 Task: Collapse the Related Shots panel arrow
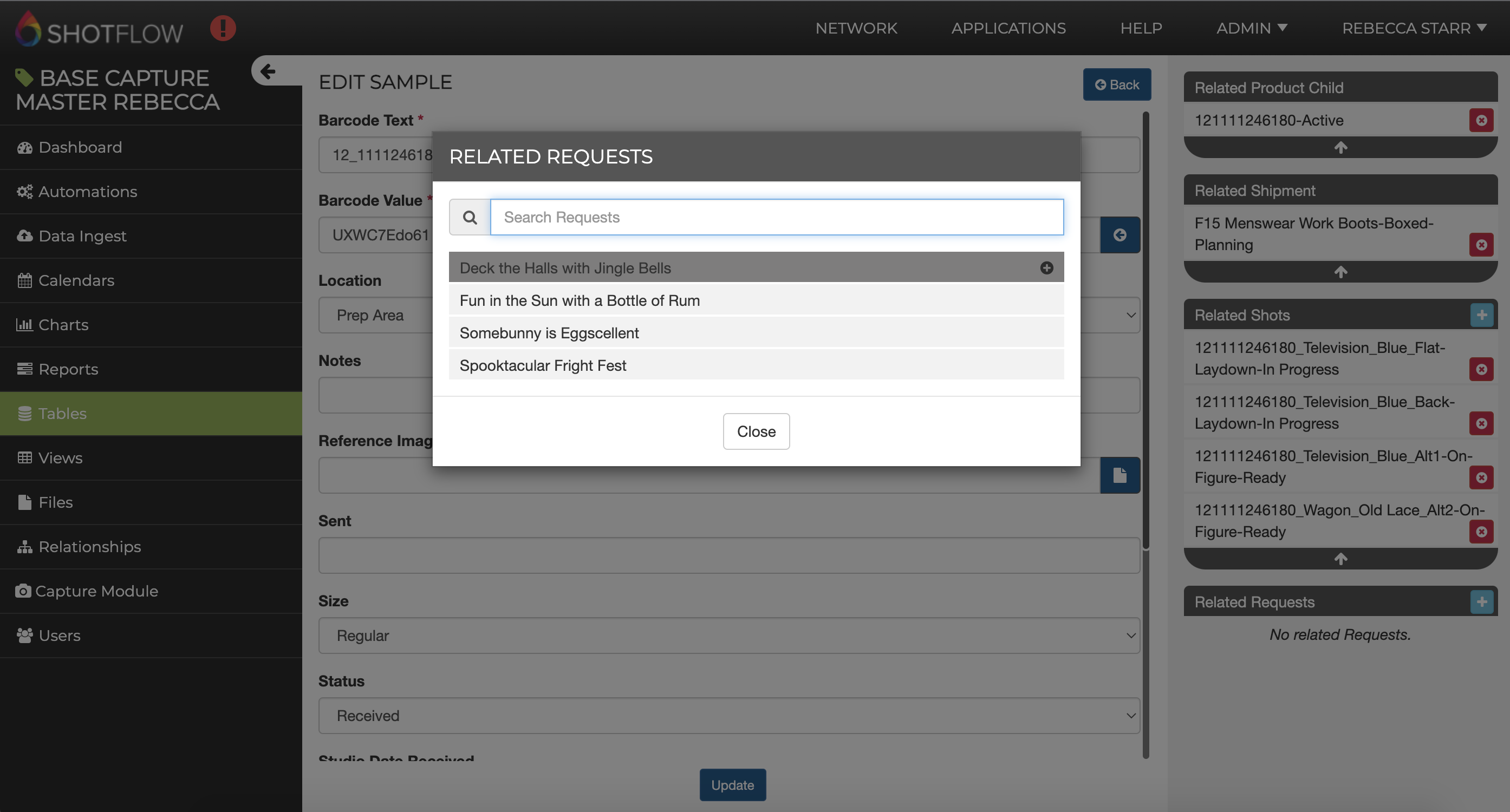click(x=1340, y=559)
